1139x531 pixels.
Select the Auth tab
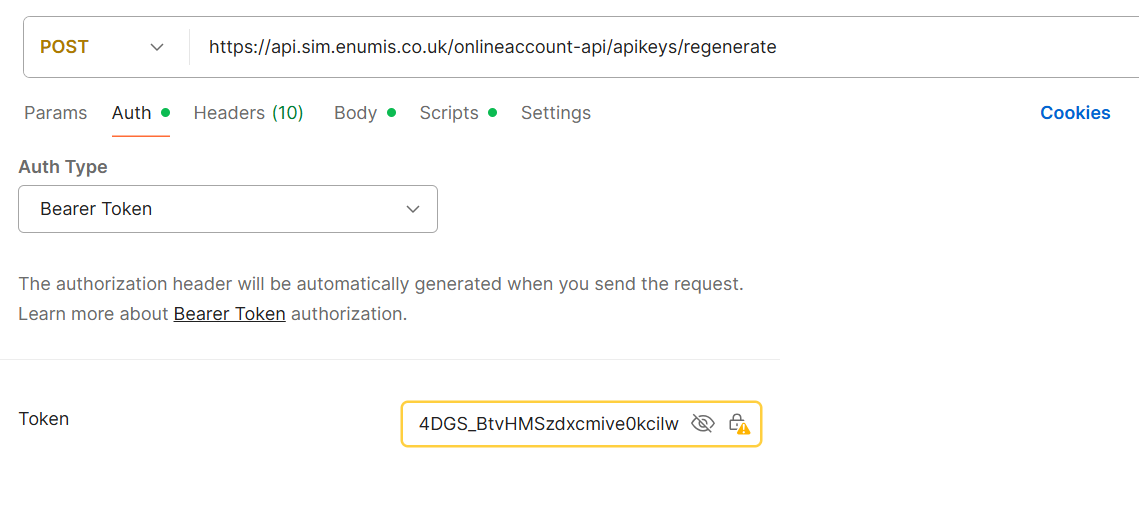click(131, 113)
